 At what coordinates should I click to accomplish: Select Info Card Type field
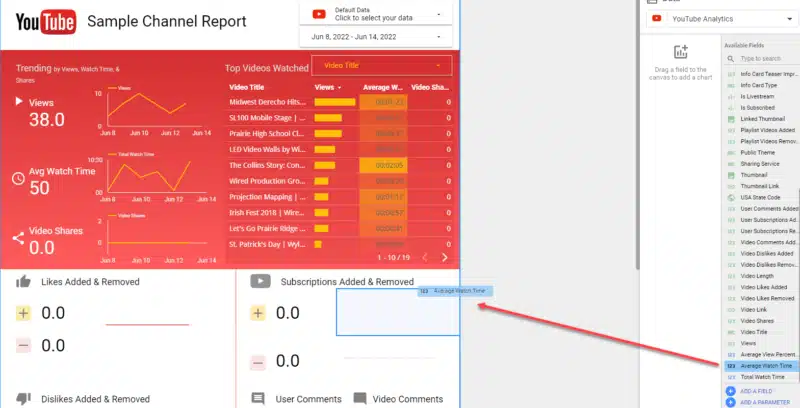tap(760, 85)
